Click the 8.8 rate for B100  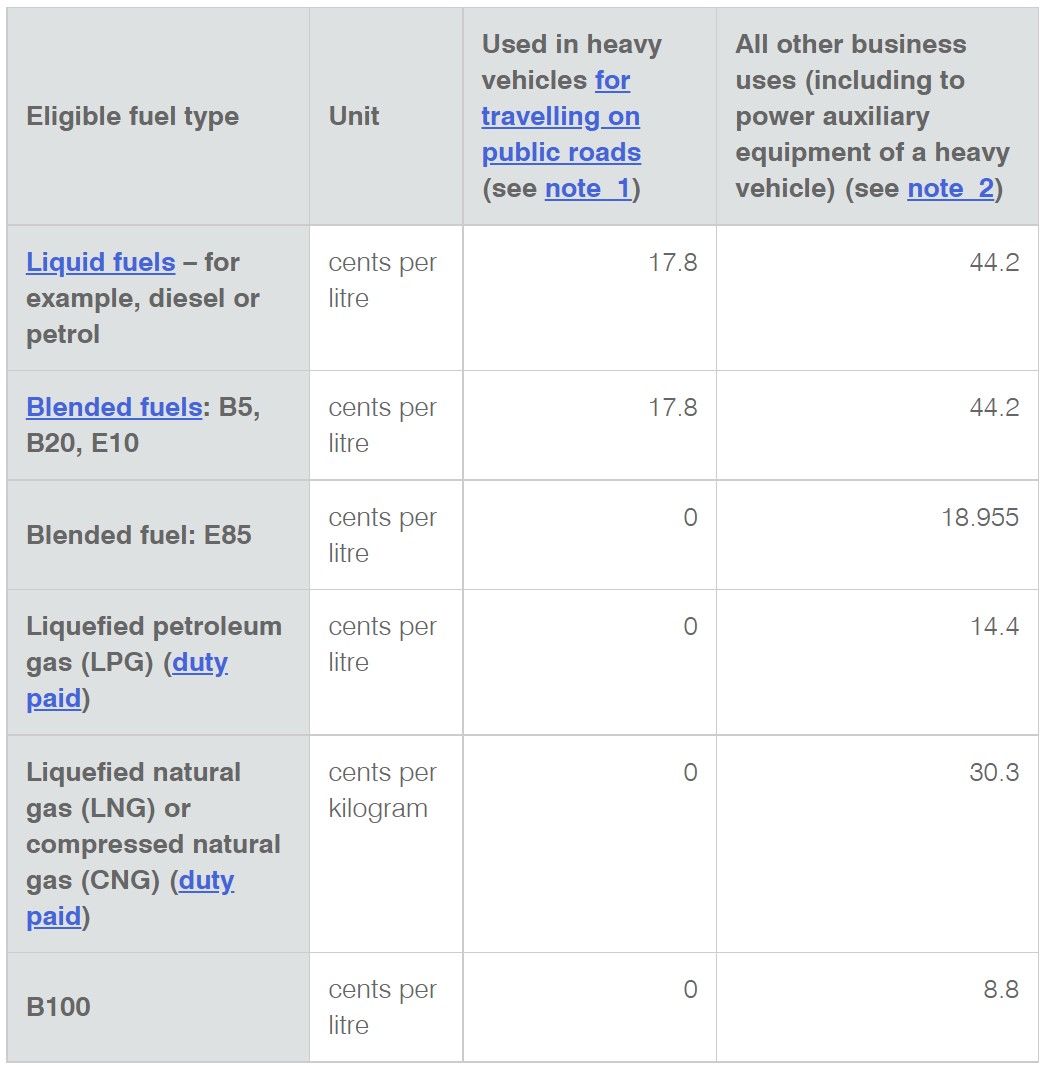click(x=1001, y=989)
